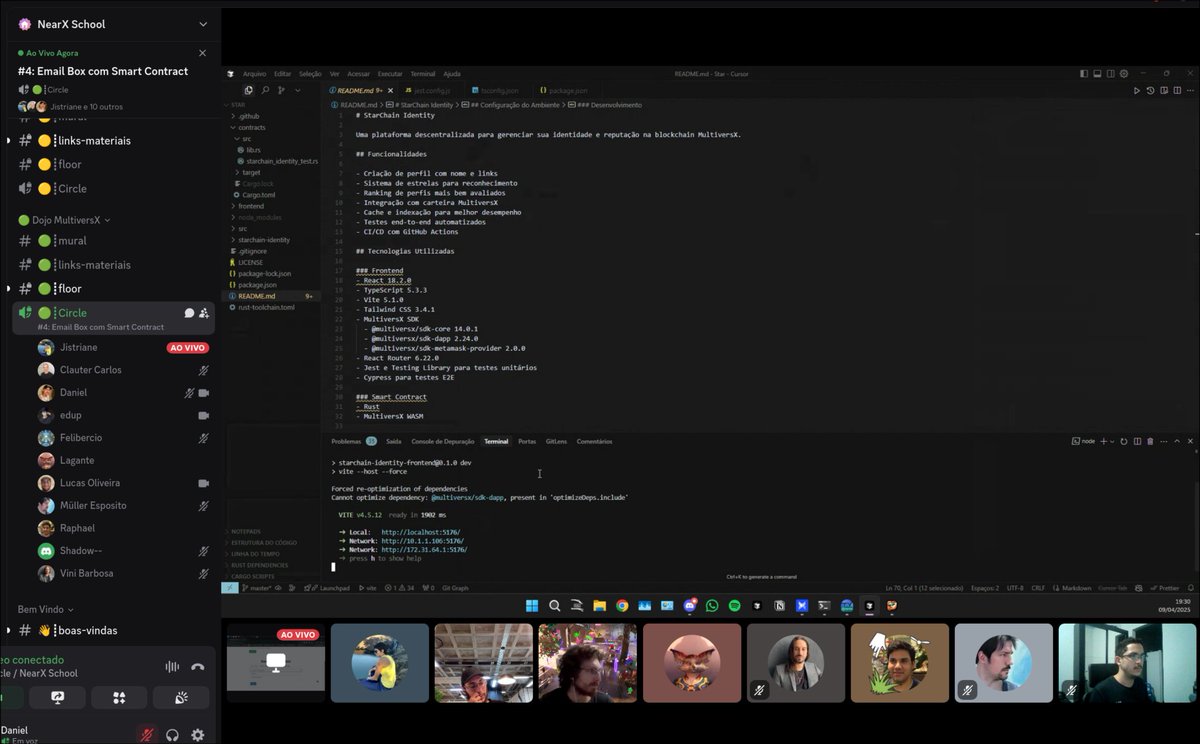This screenshot has height=744, width=1200.
Task: Start an activity from voice panel
Action: point(119,697)
